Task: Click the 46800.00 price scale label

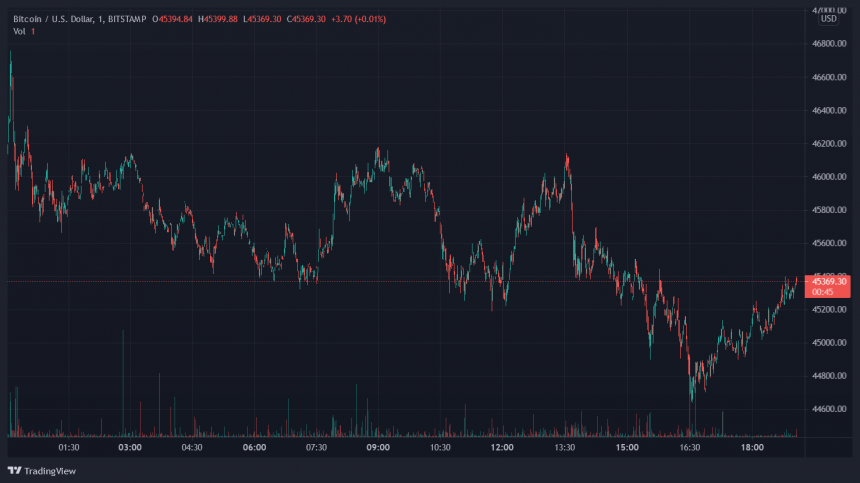Action: tap(830, 44)
